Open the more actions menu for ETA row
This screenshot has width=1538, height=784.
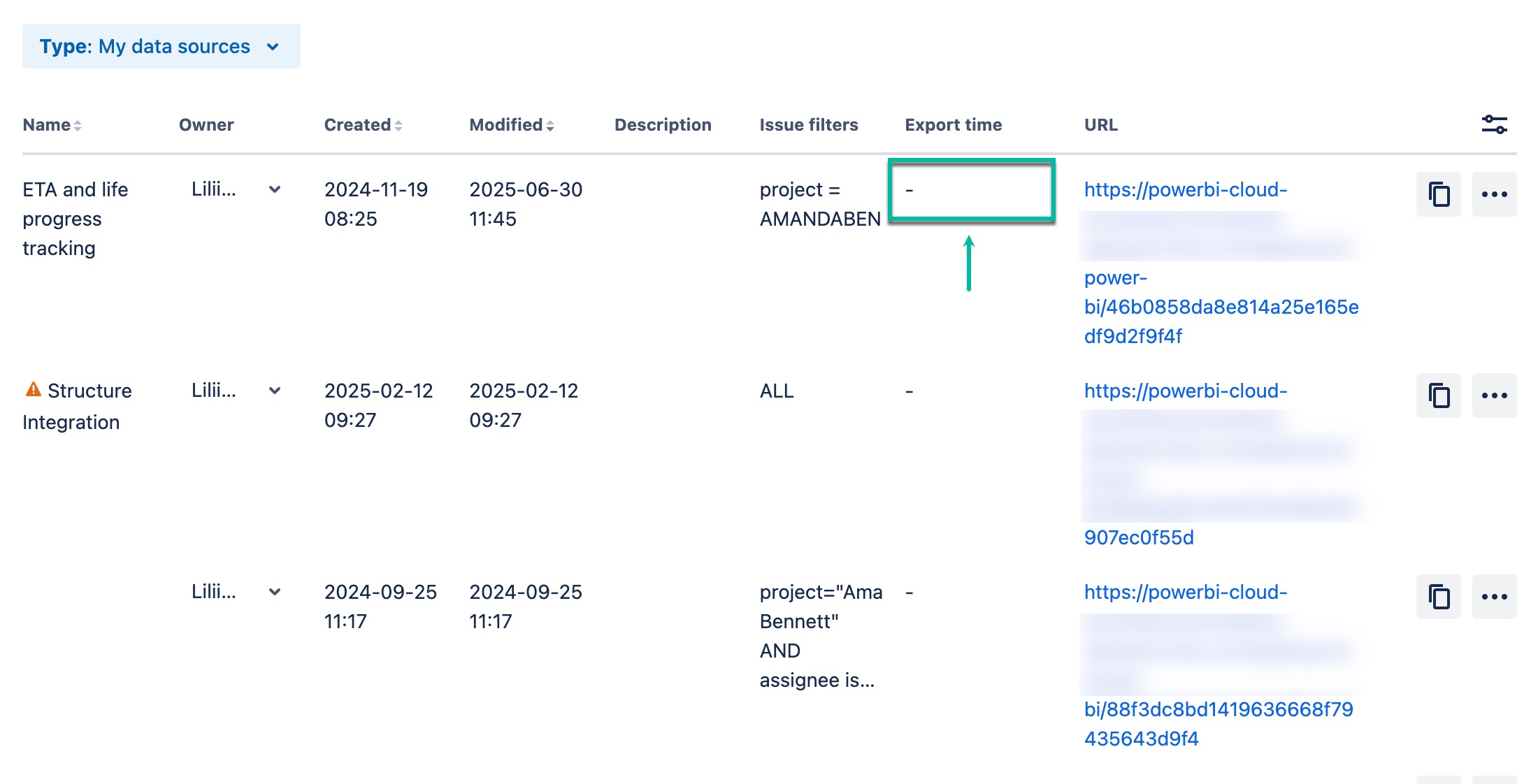point(1495,194)
